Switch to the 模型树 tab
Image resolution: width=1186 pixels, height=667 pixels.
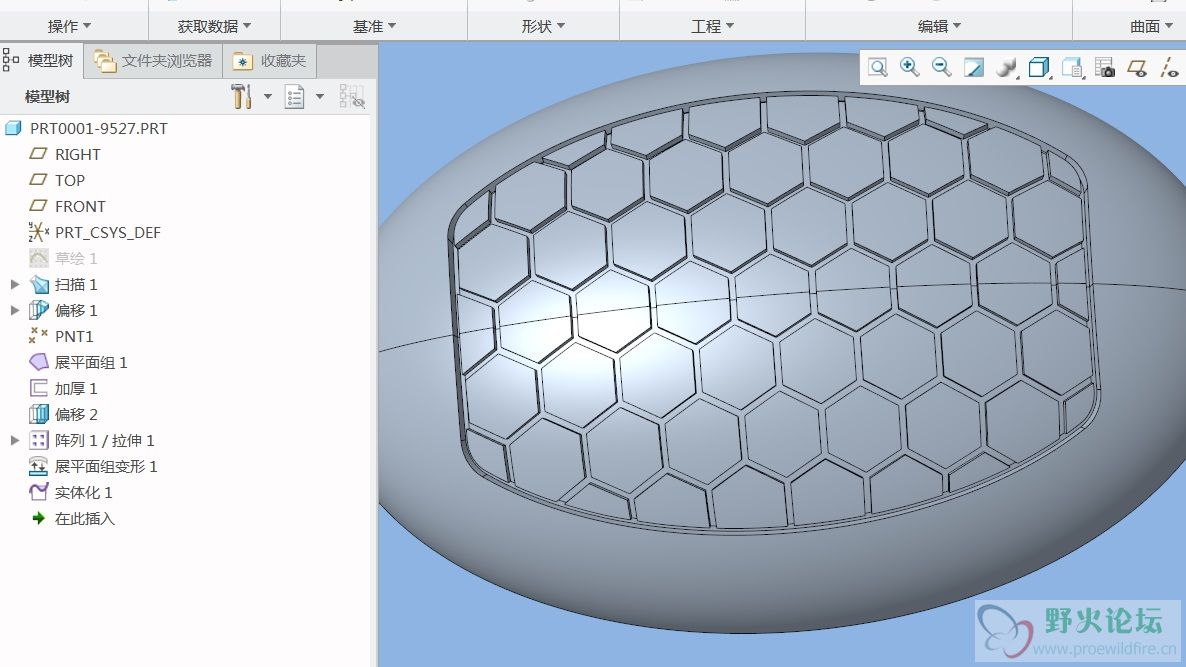tap(39, 60)
